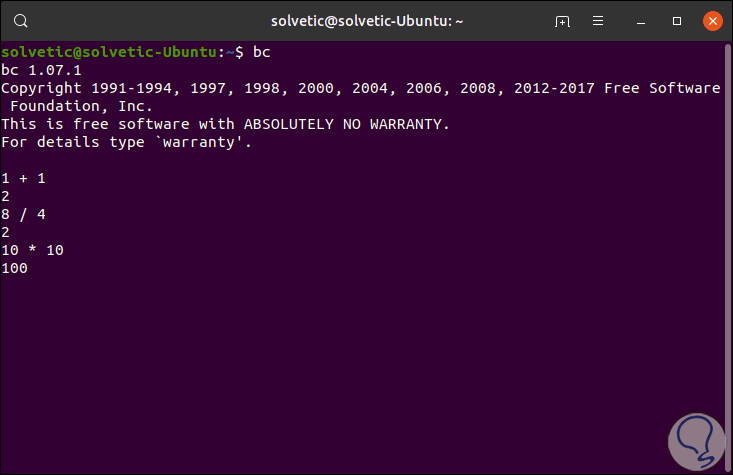This screenshot has height=475, width=733.
Task: Click the 'Foundation, Inc.' line
Action: coord(81,106)
